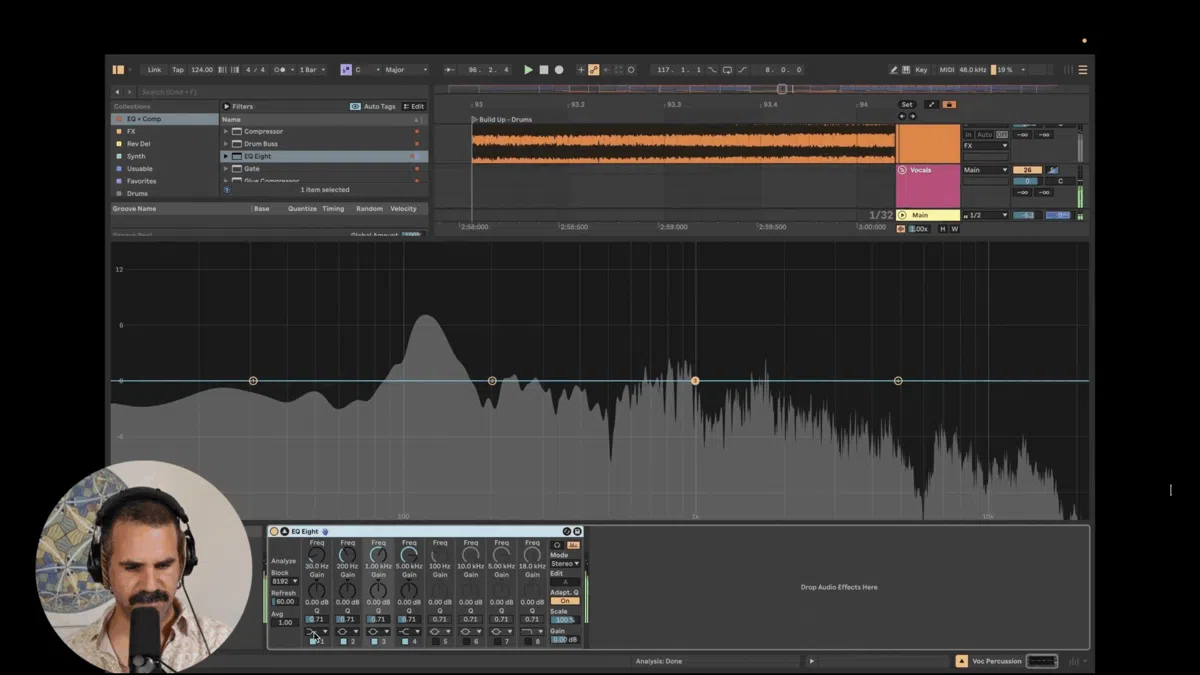This screenshot has height=675, width=1200.
Task: Expand the Compressor folder in browser
Action: (226, 131)
